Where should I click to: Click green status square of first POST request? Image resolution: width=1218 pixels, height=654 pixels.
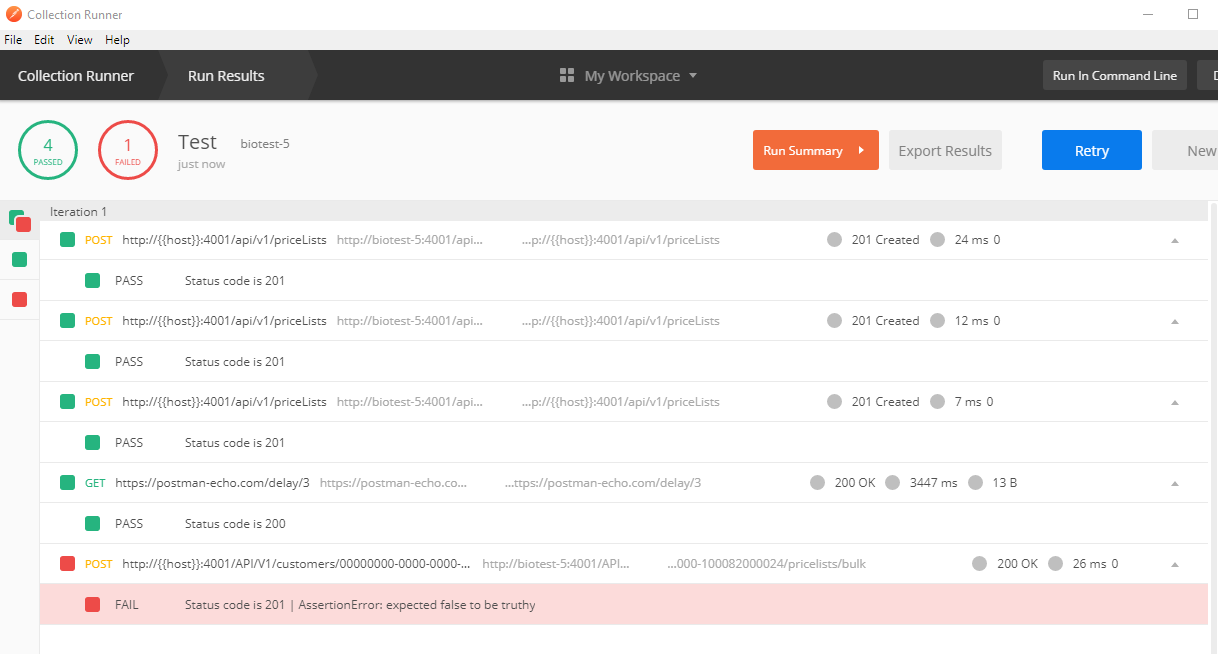click(x=68, y=240)
